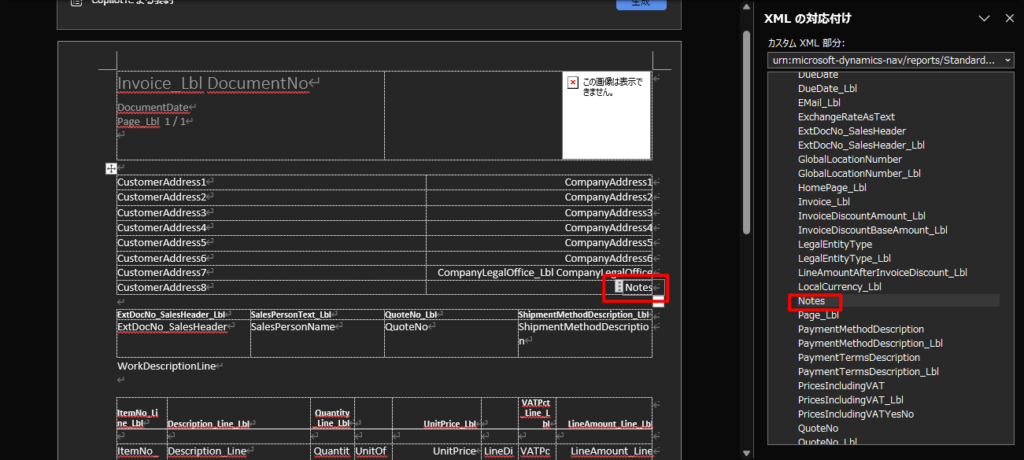The width and height of the screenshot is (1024, 460).
Task: Select Notes in the XML tree
Action: click(811, 301)
